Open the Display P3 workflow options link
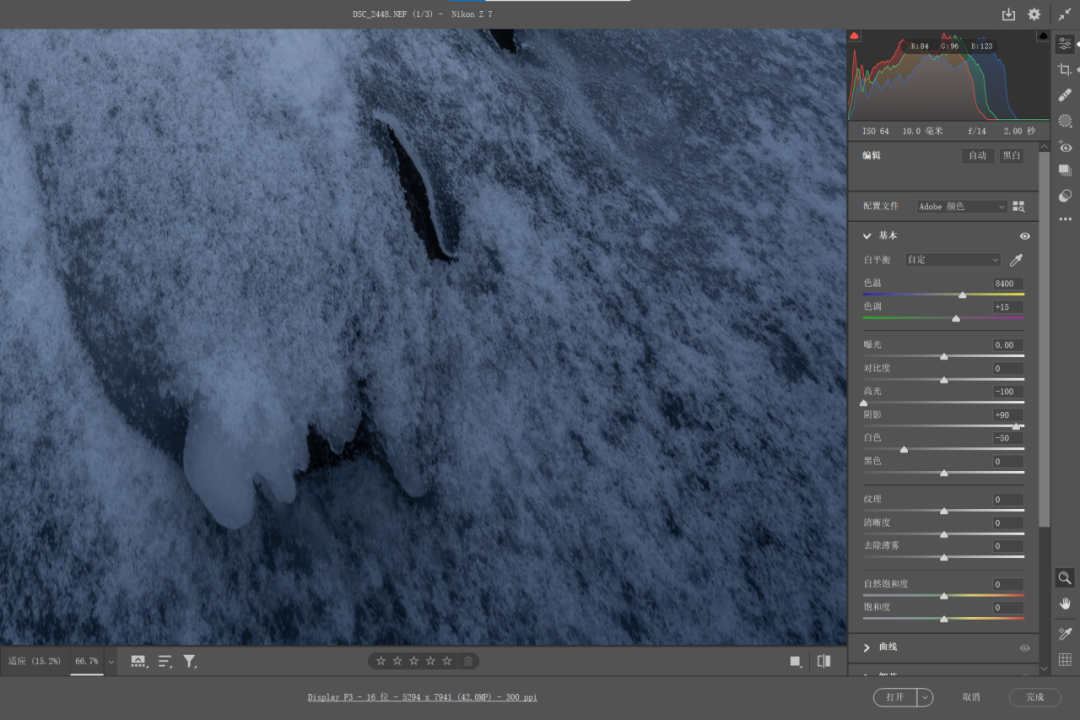Screen dimensions: 1080x720 [422, 697]
